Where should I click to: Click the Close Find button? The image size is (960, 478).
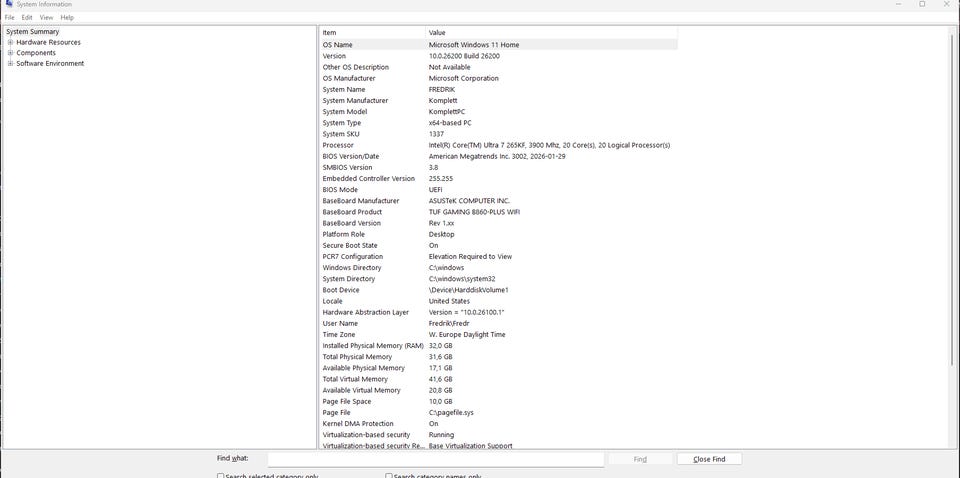[x=709, y=459]
